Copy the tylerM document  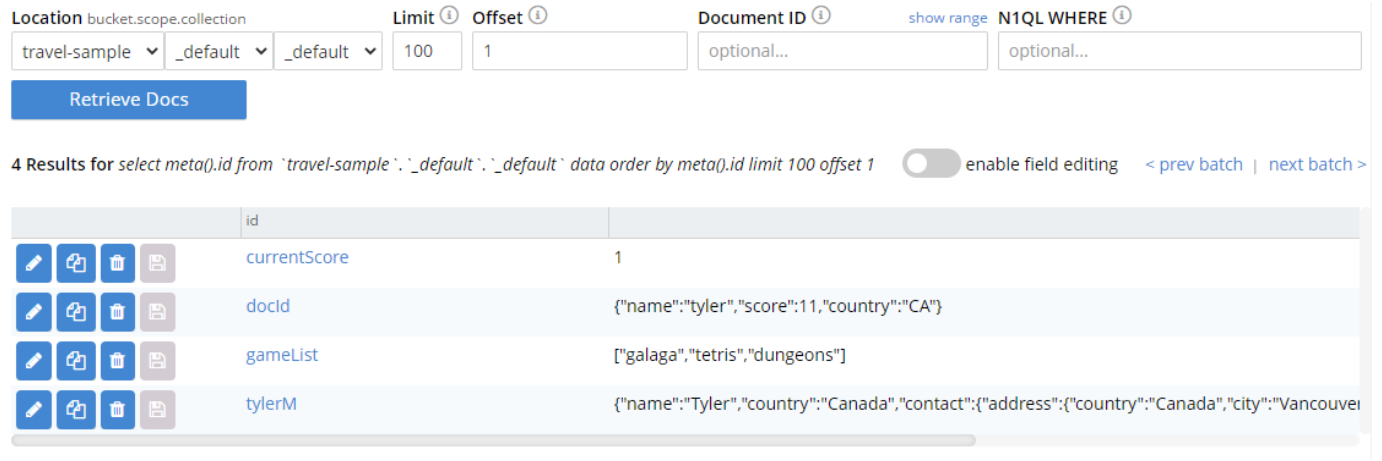(76, 409)
